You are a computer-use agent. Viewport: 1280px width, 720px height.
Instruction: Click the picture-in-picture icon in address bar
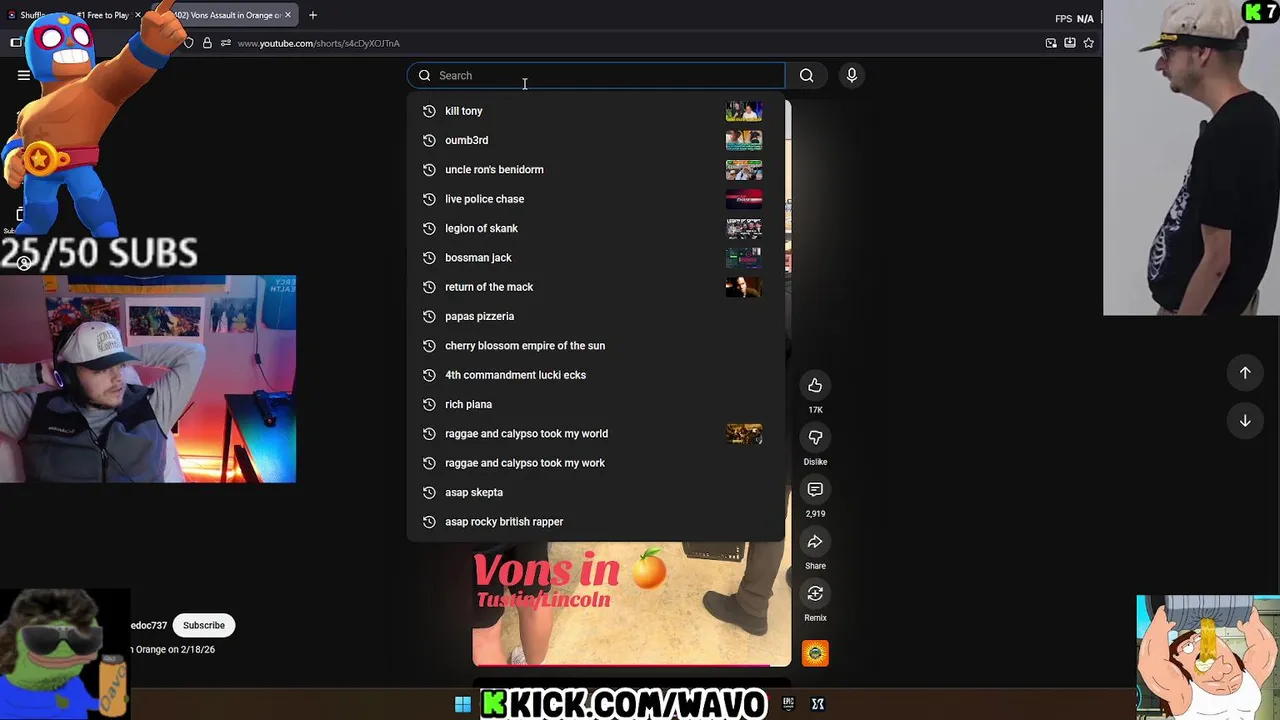(x=1051, y=43)
